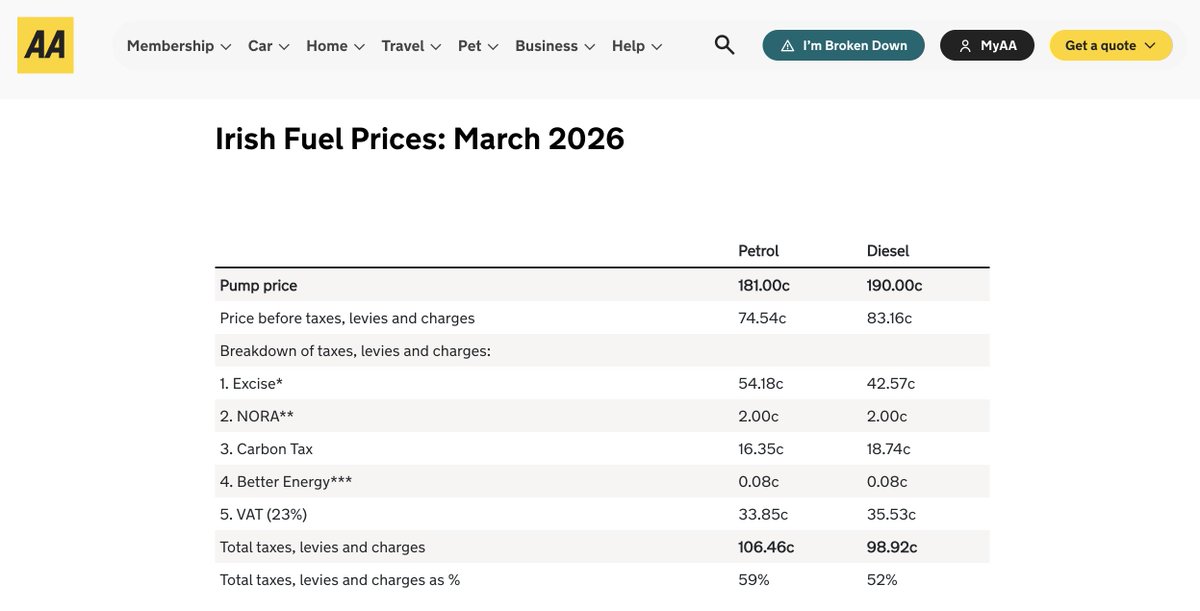
Task: Click the Pump price table row
Action: 602,285
